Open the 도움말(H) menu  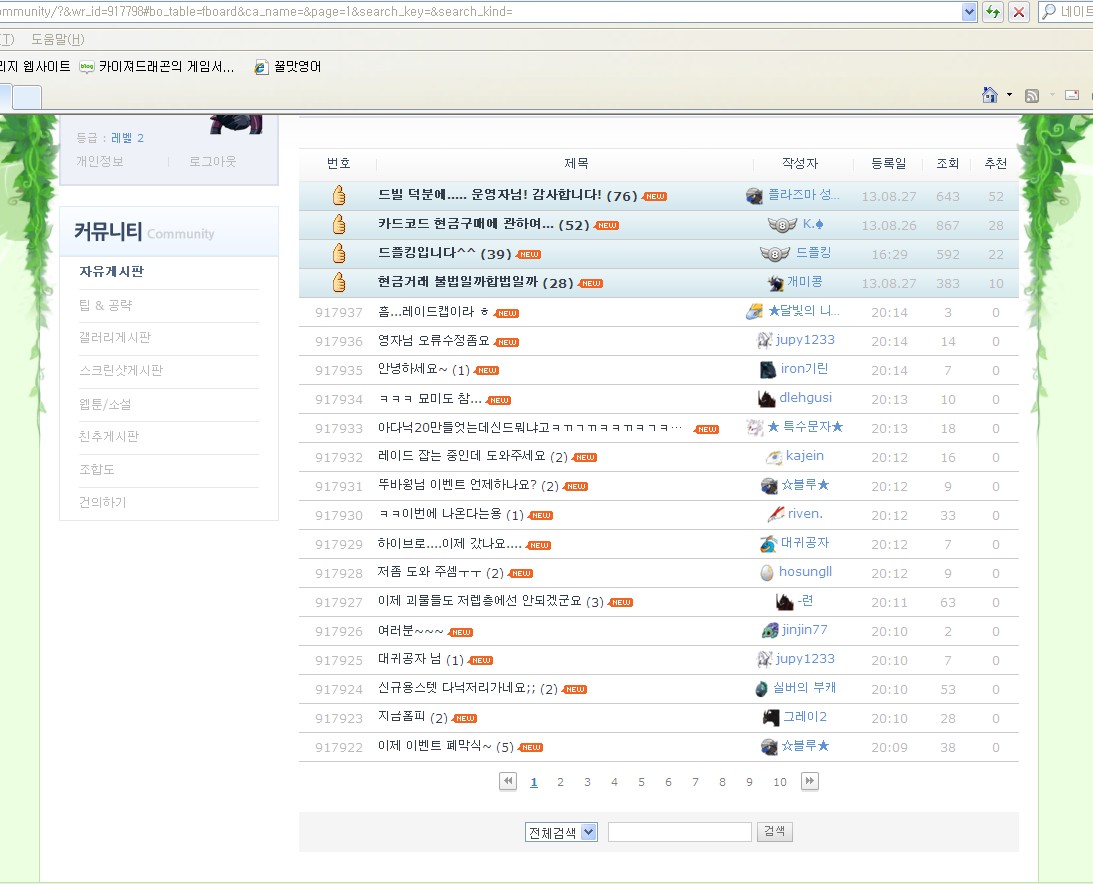pyautogui.click(x=57, y=39)
